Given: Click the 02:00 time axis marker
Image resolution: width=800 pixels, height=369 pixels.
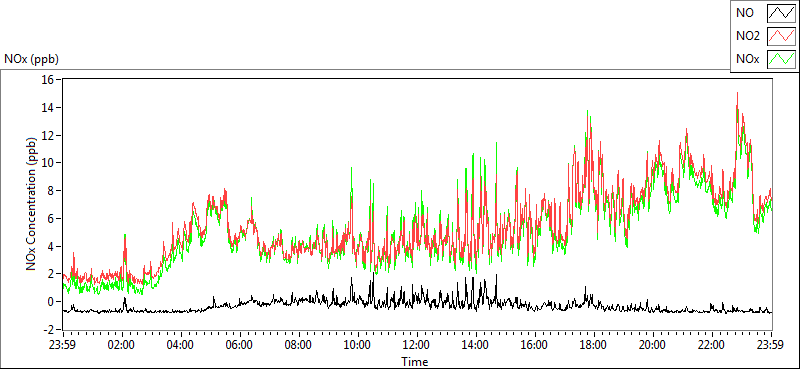Looking at the screenshot, I should click(x=122, y=345).
